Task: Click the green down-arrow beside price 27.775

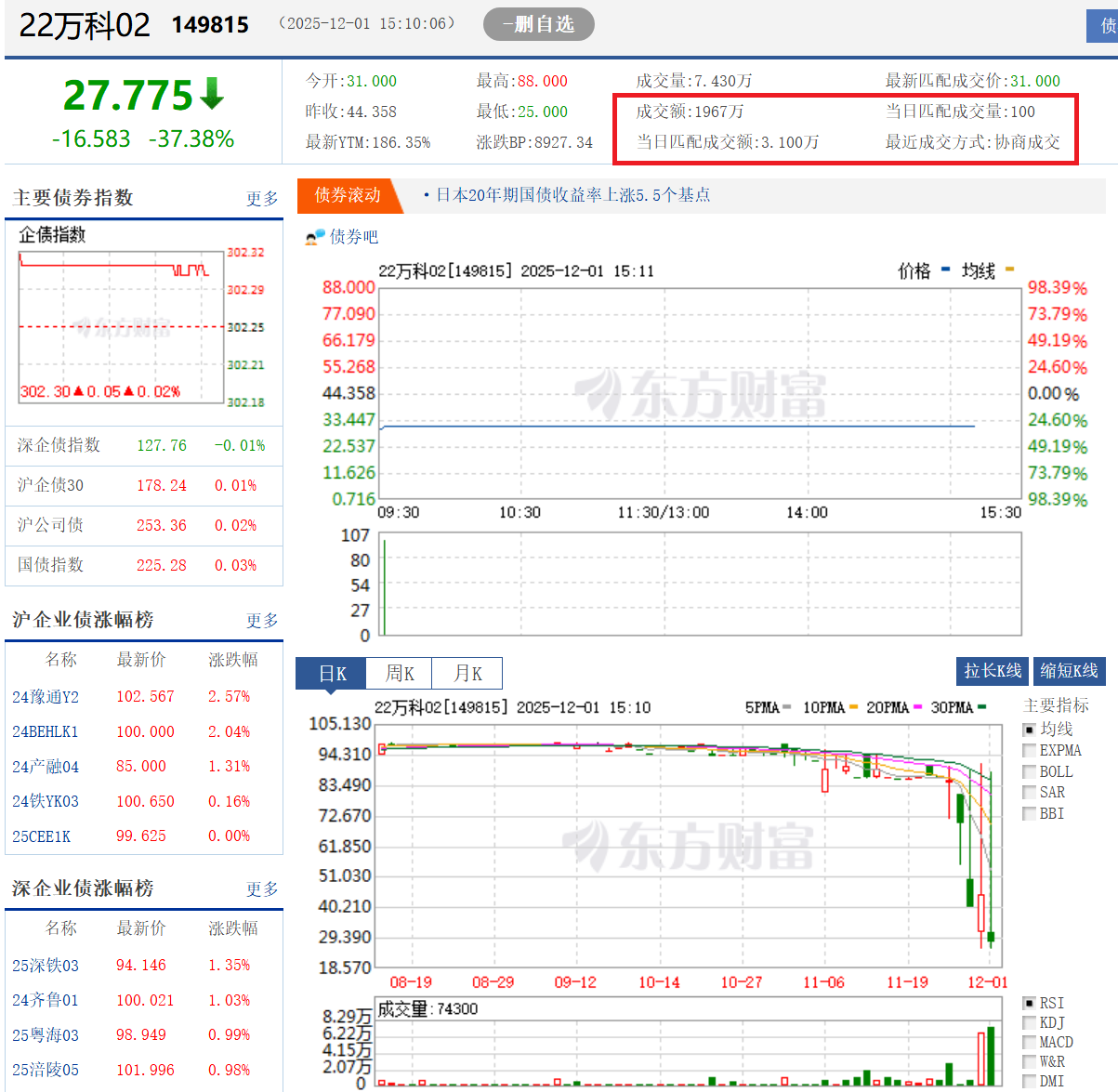Action: click(x=212, y=93)
